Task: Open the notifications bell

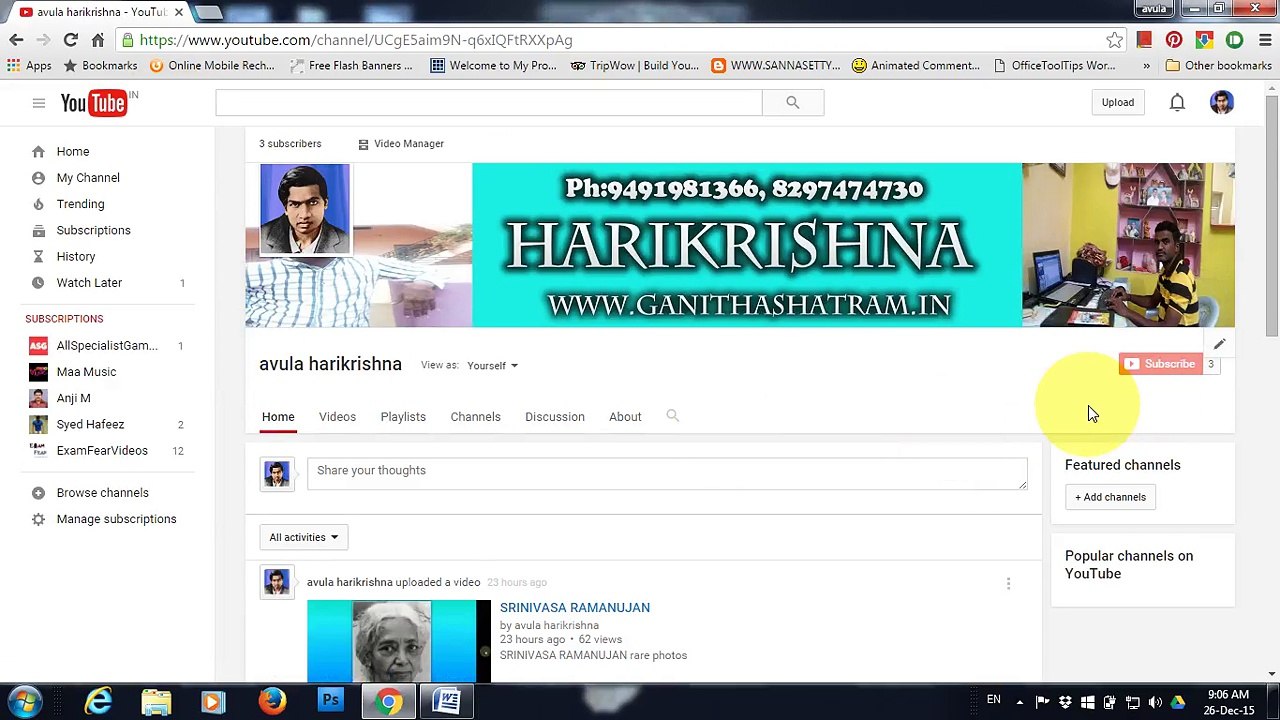Action: pyautogui.click(x=1177, y=102)
